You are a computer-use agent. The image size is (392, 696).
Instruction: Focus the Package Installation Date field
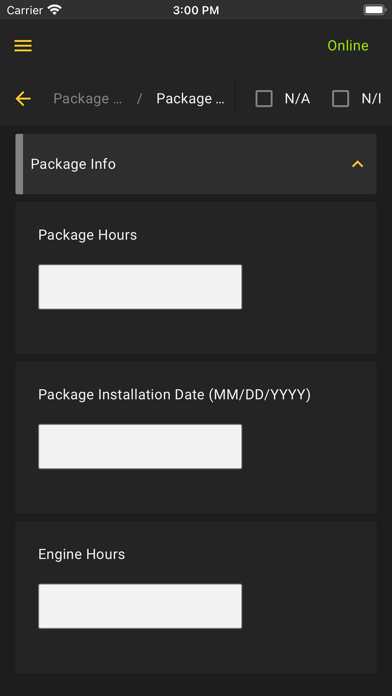pyautogui.click(x=140, y=447)
